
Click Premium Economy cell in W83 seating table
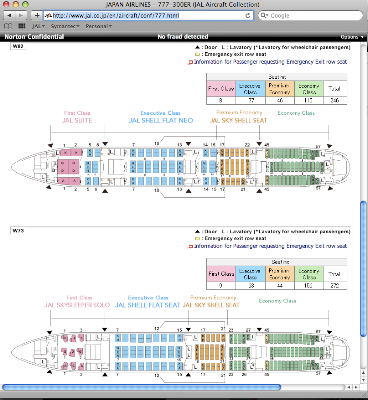280,89
